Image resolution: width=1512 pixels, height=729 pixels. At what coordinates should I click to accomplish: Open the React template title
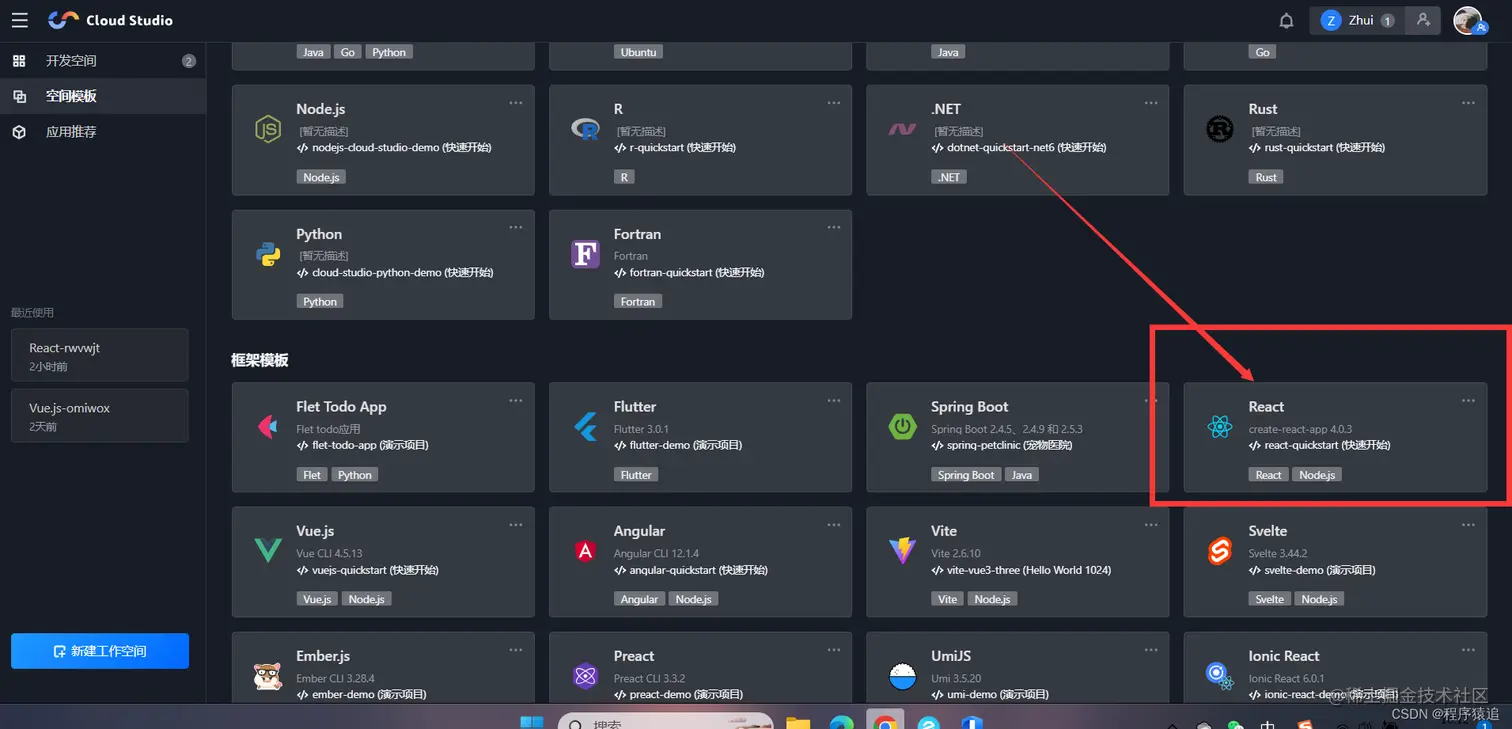click(1266, 407)
